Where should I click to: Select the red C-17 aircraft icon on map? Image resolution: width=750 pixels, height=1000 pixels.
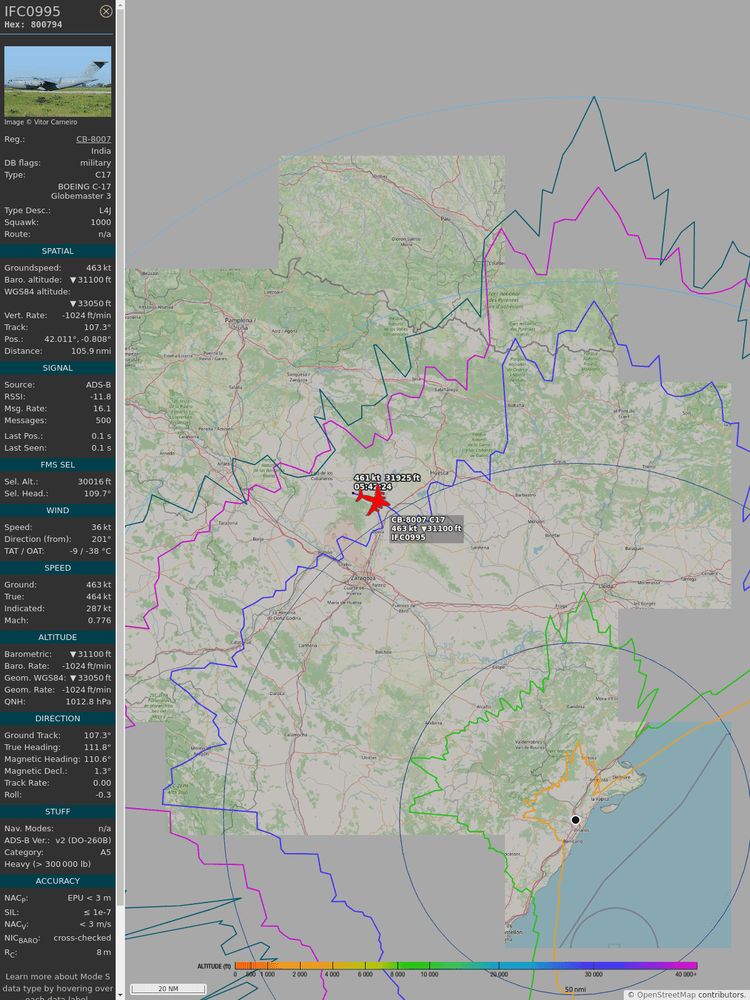[373, 499]
